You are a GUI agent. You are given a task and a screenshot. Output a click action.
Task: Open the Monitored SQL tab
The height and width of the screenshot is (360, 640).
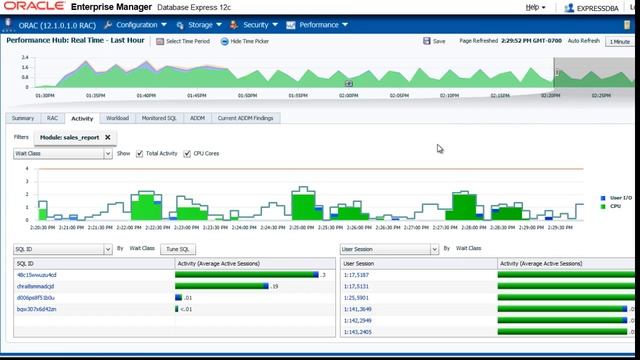click(159, 118)
